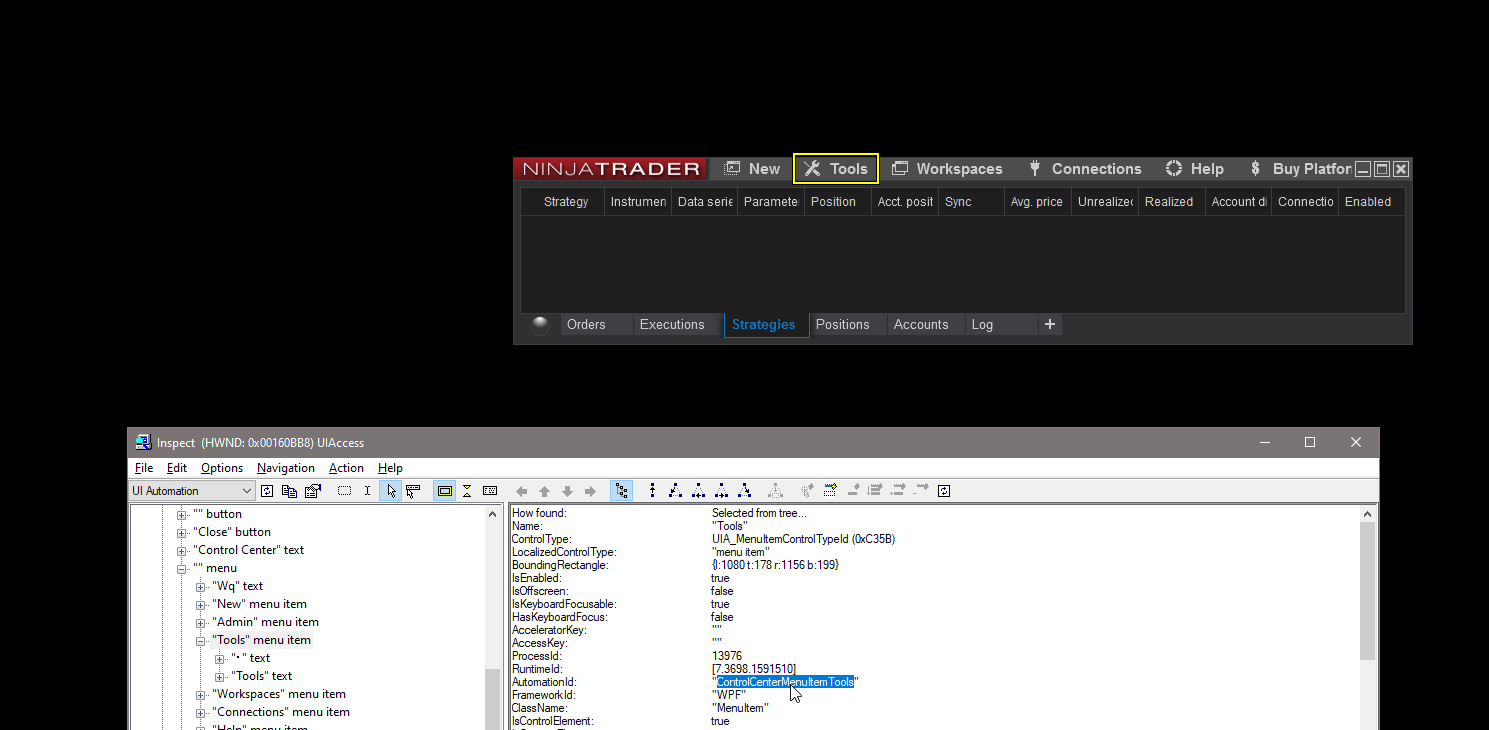The height and width of the screenshot is (730, 1489).
Task: Click the round connection status indicator in NinjaTrader
Action: 540,324
